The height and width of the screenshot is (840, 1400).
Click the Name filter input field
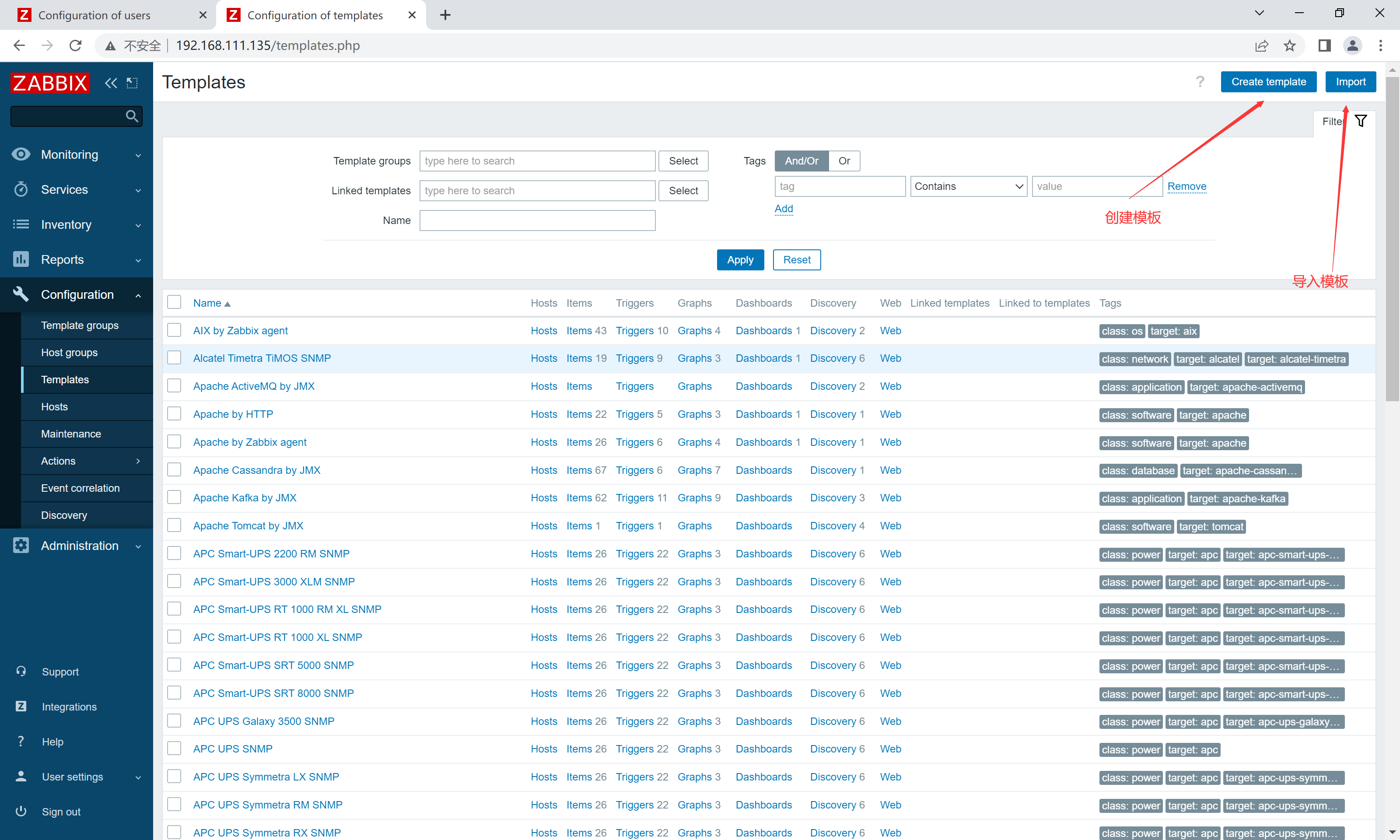click(x=537, y=220)
